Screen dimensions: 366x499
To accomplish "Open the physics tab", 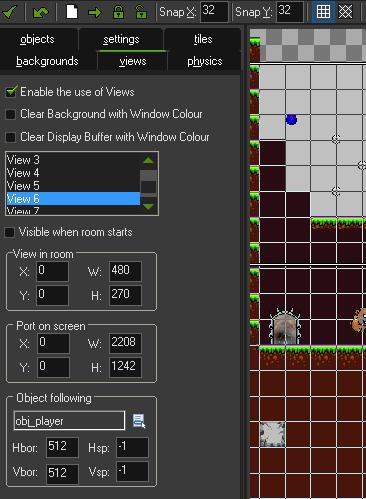I will [205, 61].
